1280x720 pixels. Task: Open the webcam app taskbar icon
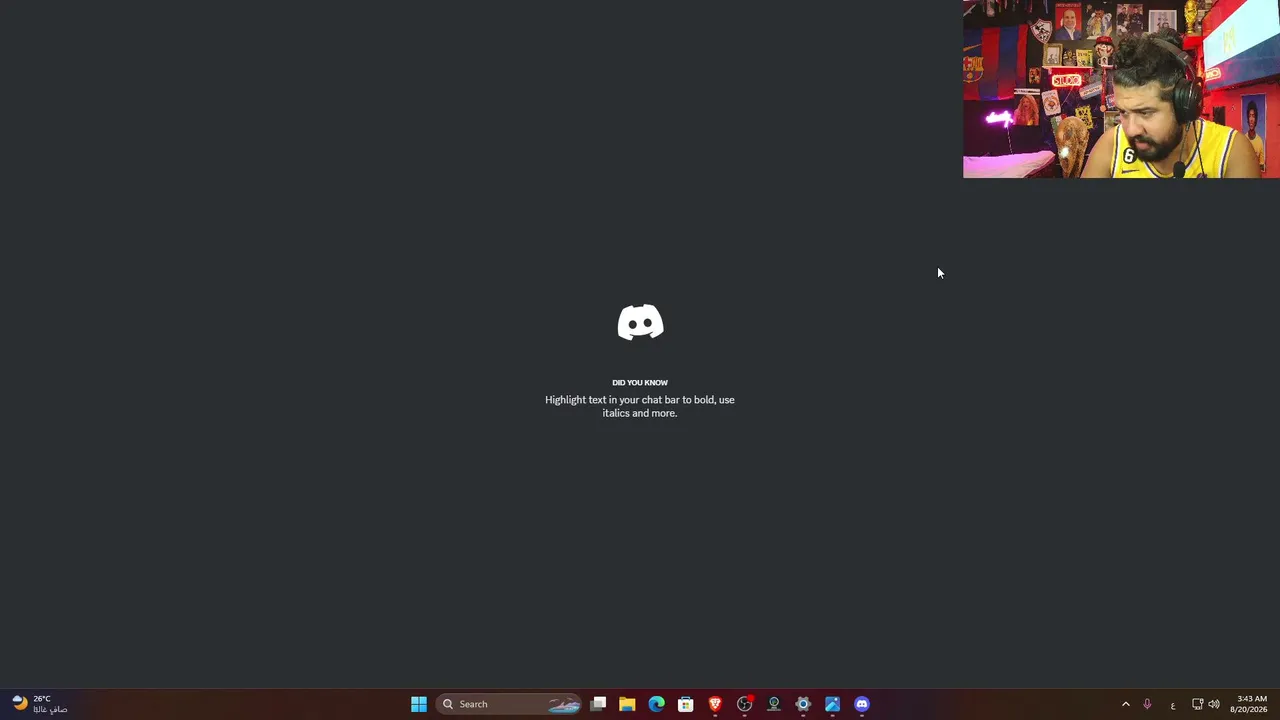[x=774, y=704]
